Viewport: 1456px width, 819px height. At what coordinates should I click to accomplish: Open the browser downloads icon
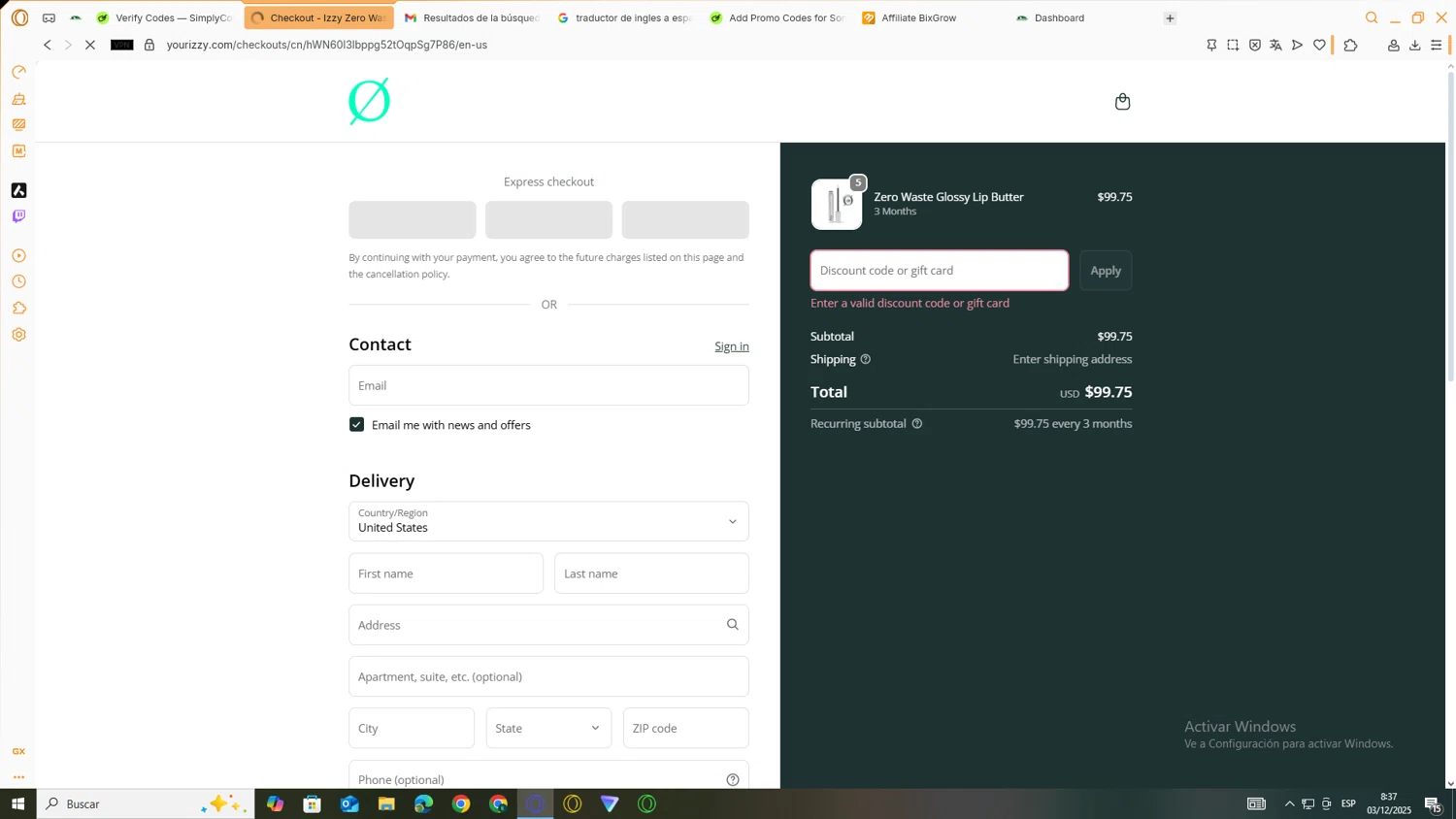(x=1415, y=45)
